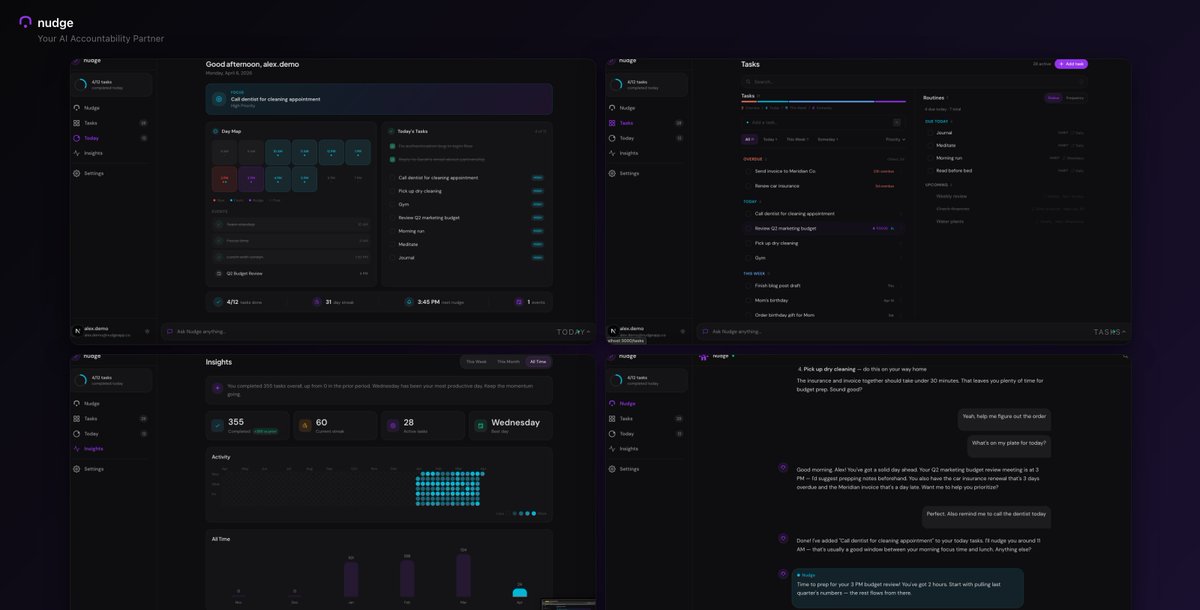Open Settings gear in Insights window sidebar
Screen dimensions: 1200x610
(76, 469)
